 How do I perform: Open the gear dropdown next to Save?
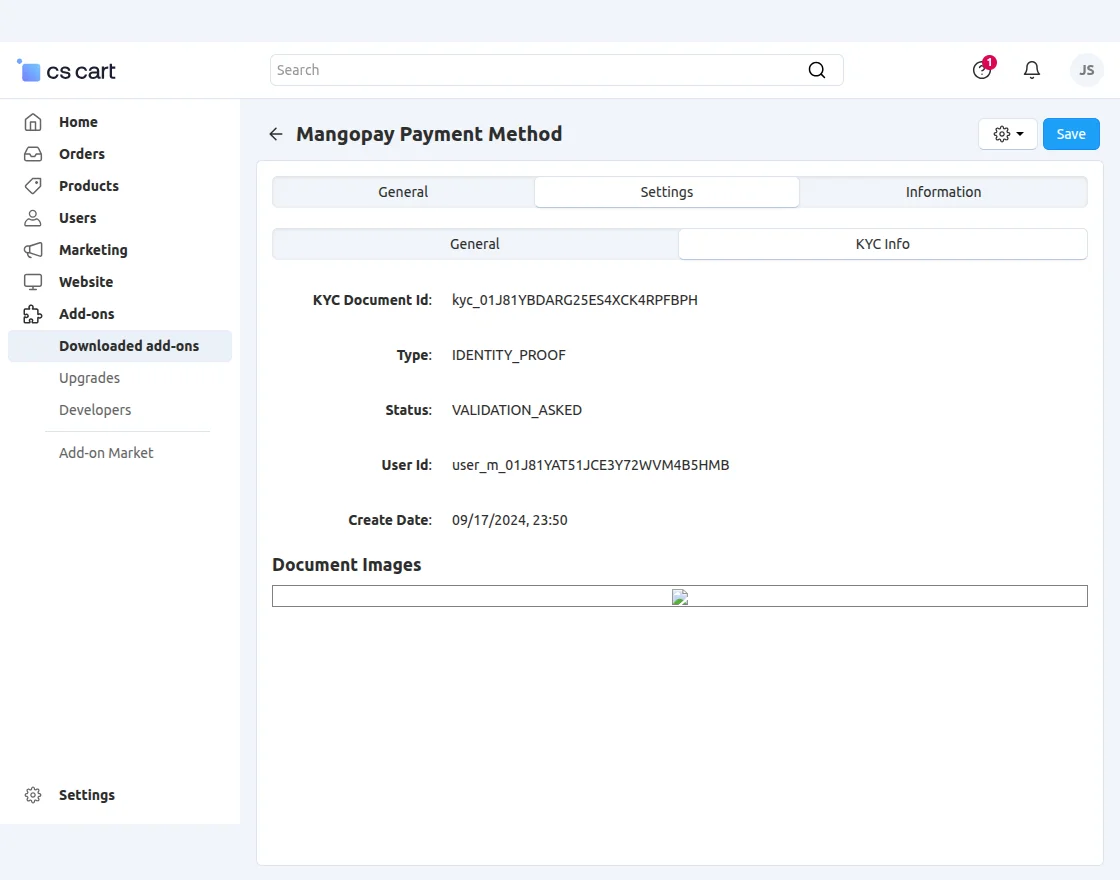tap(1008, 134)
